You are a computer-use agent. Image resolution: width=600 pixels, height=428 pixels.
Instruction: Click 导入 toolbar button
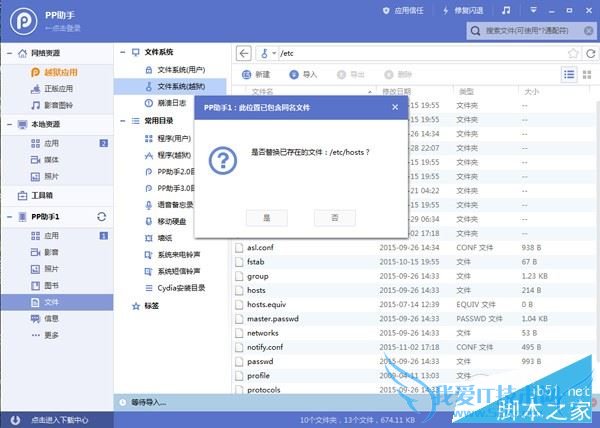click(x=303, y=75)
